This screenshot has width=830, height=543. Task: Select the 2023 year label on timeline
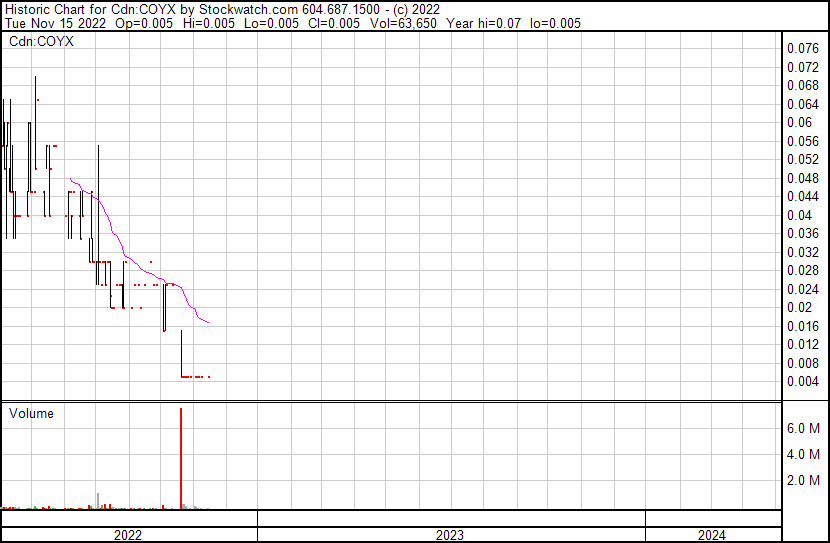pos(451,535)
